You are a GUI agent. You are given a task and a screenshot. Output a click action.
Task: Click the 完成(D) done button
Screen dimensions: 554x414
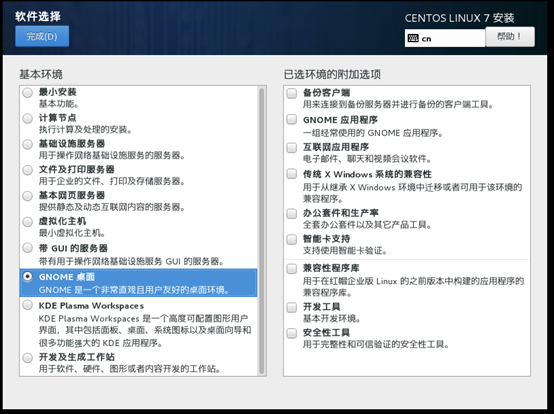42,36
